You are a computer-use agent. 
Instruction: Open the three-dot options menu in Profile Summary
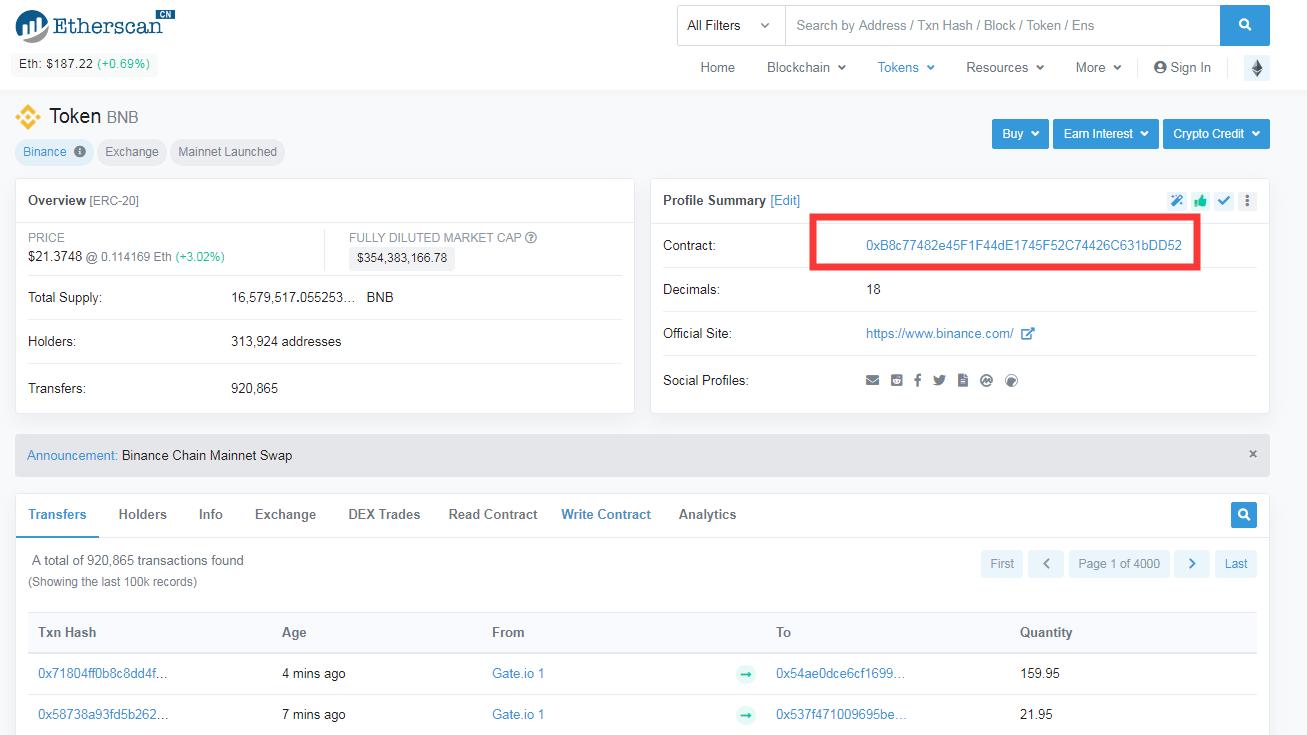[x=1247, y=201]
